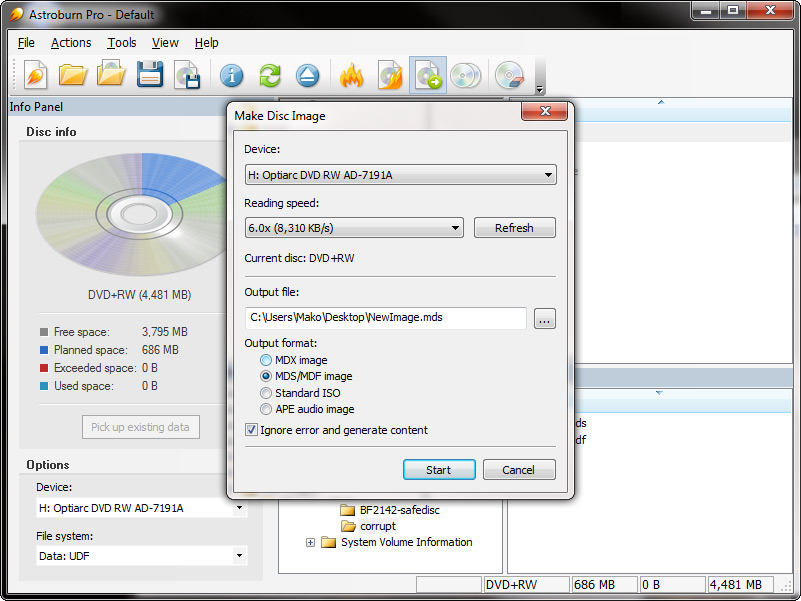Viewport: 801px width, 601px height.
Task: Click Pick up existing data button
Action: [140, 427]
